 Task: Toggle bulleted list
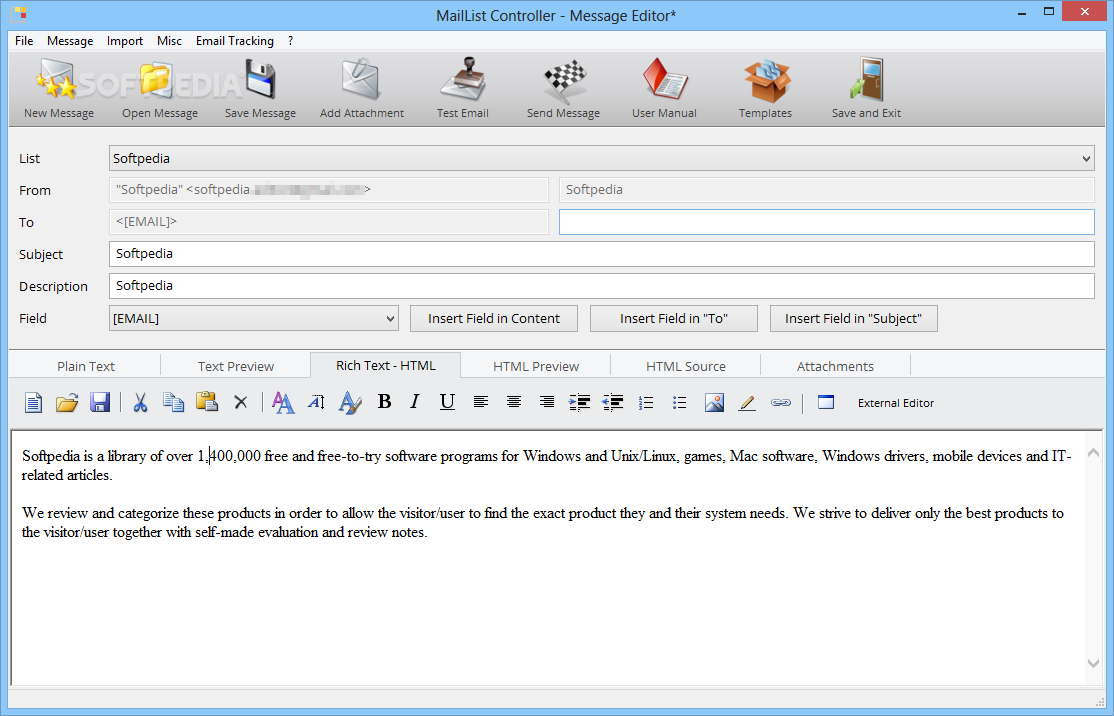click(679, 403)
